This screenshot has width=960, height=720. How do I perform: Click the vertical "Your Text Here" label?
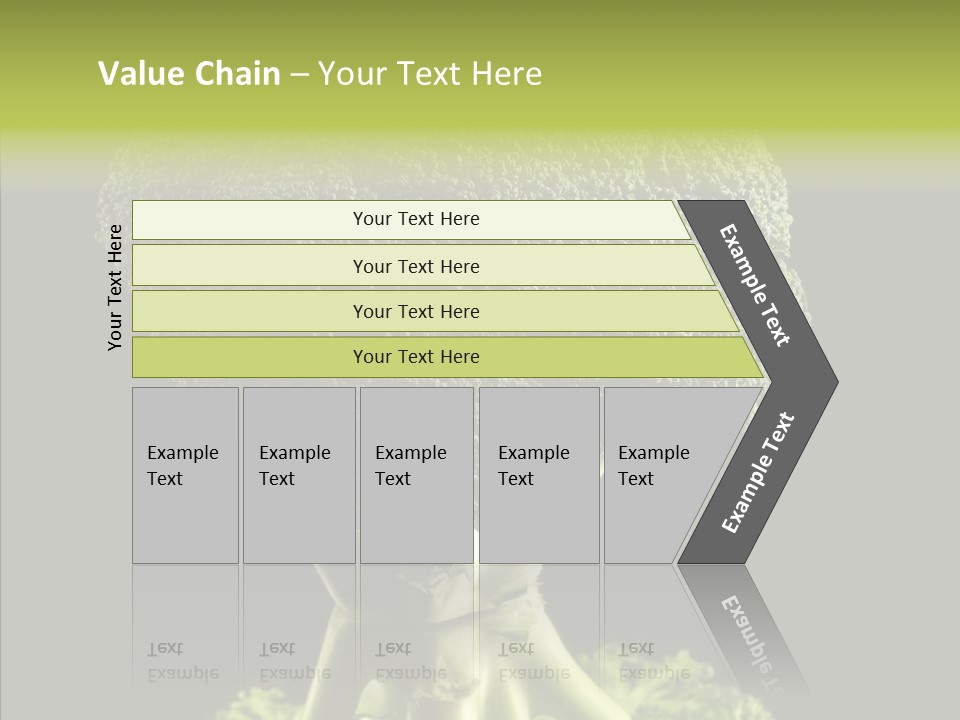click(x=115, y=287)
